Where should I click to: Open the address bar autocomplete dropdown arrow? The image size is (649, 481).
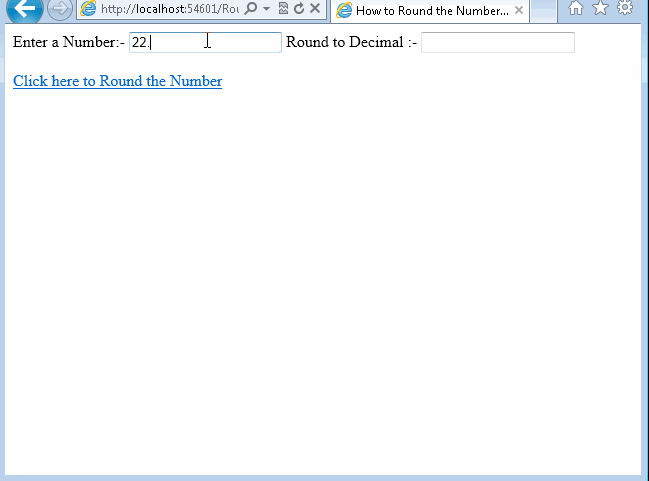[x=267, y=8]
